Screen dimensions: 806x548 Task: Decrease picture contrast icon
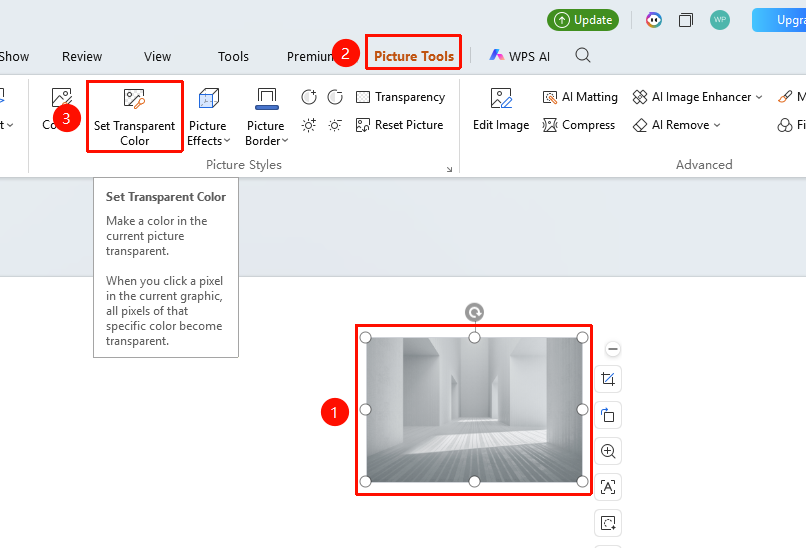(335, 97)
